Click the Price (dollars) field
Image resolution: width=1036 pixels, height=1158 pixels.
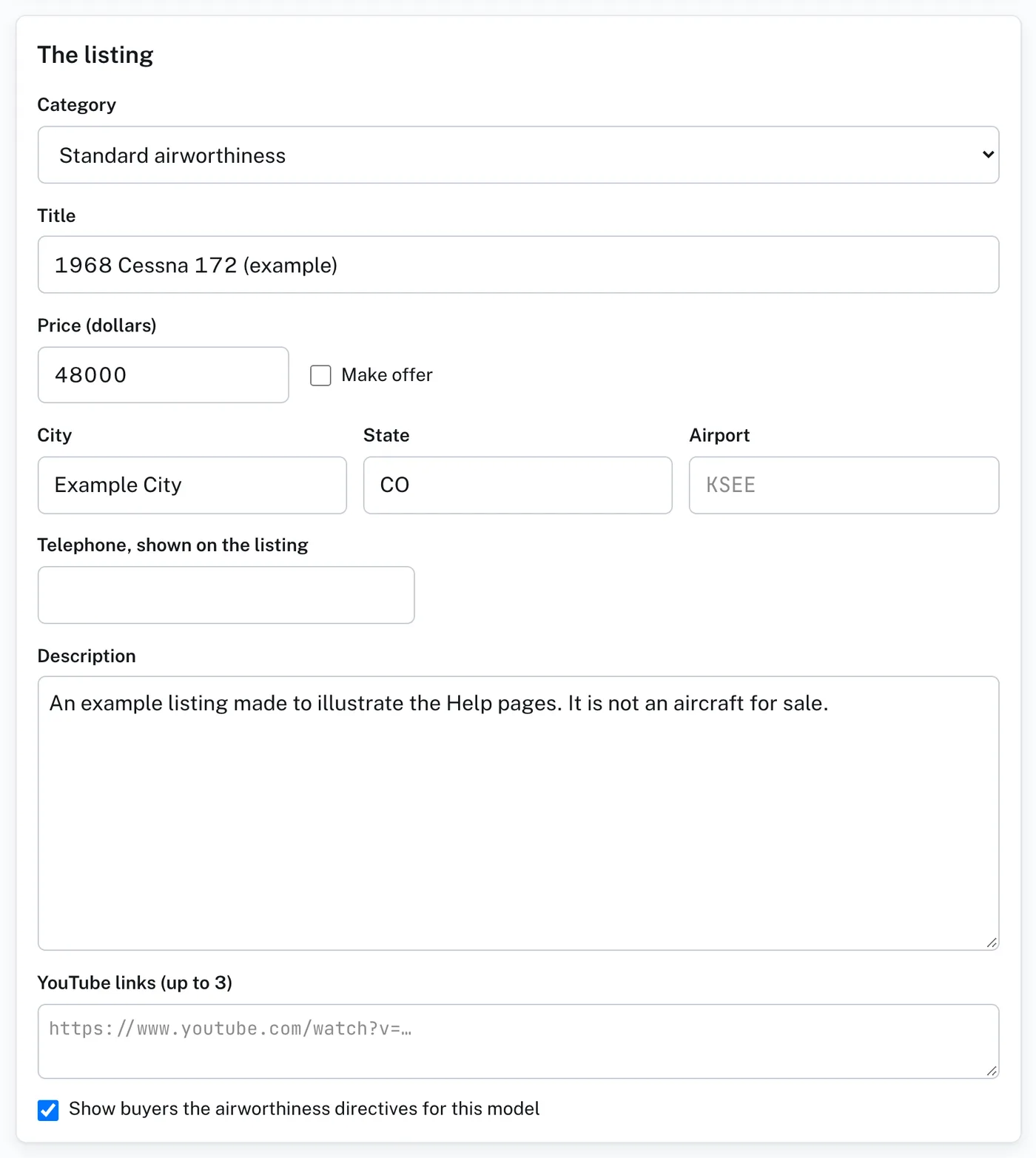(x=163, y=375)
